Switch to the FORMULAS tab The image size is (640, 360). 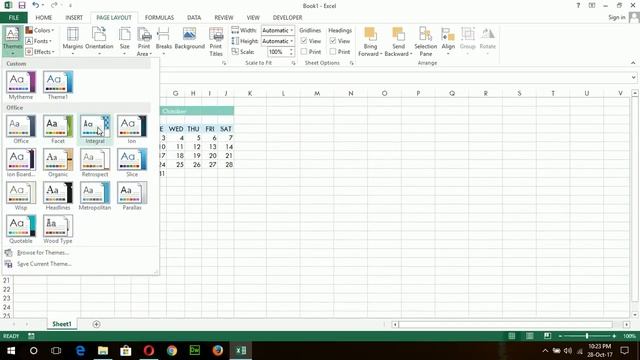point(159,18)
